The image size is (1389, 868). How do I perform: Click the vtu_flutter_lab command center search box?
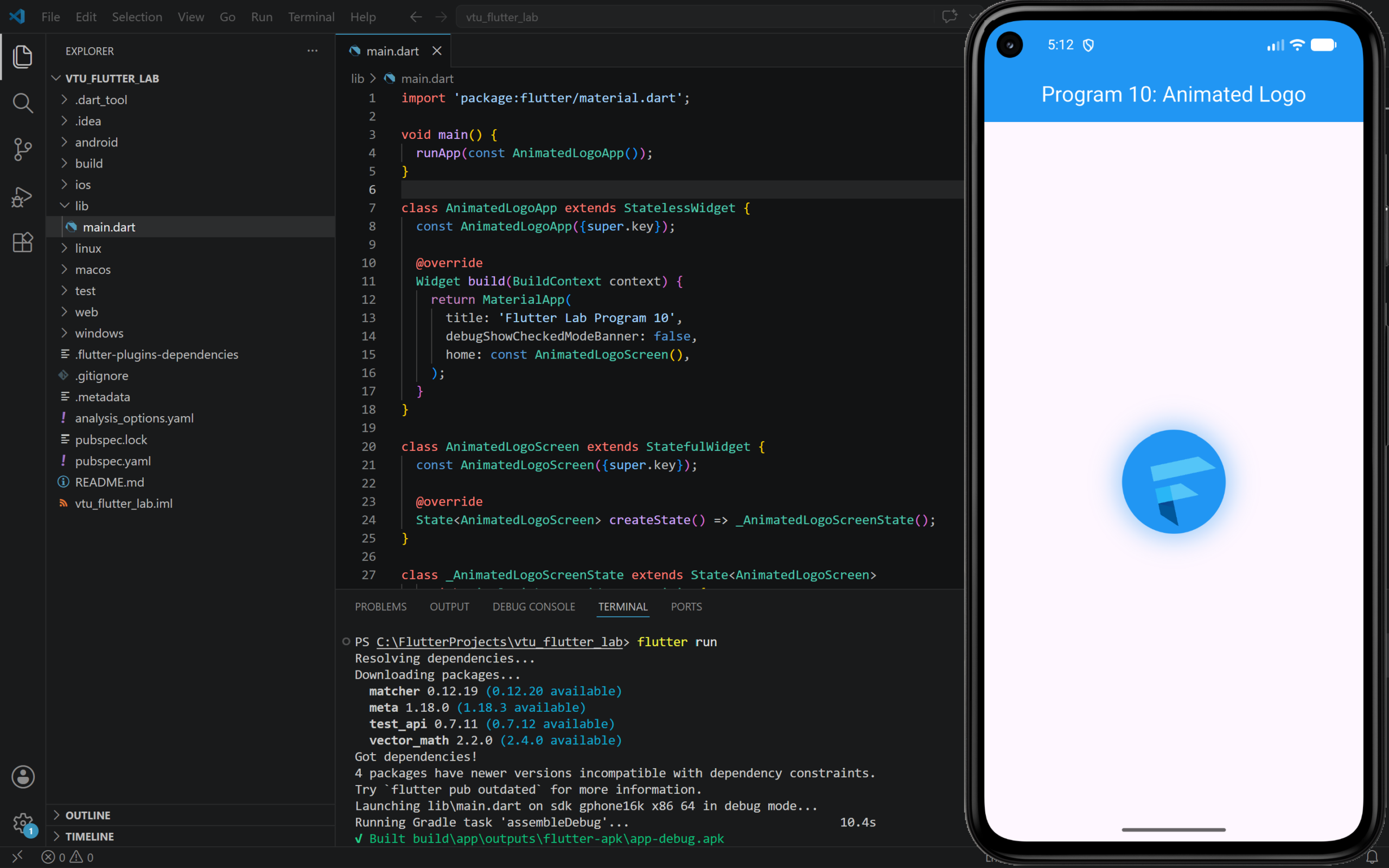(x=694, y=17)
